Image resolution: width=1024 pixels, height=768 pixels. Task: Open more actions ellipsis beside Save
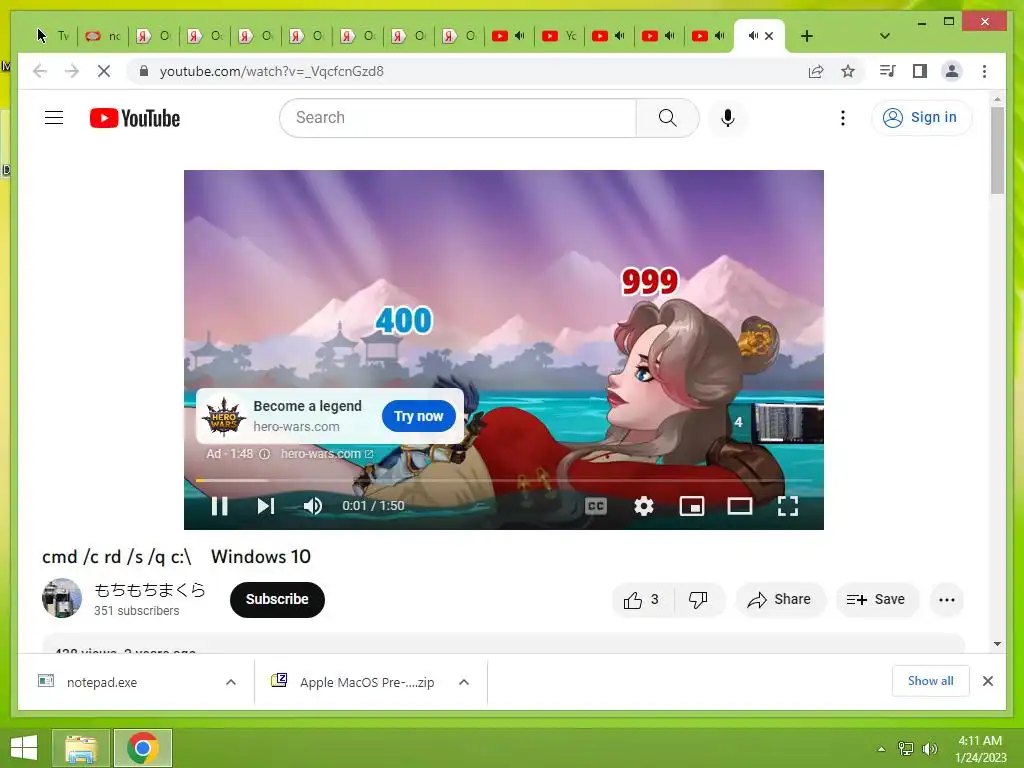pos(946,600)
